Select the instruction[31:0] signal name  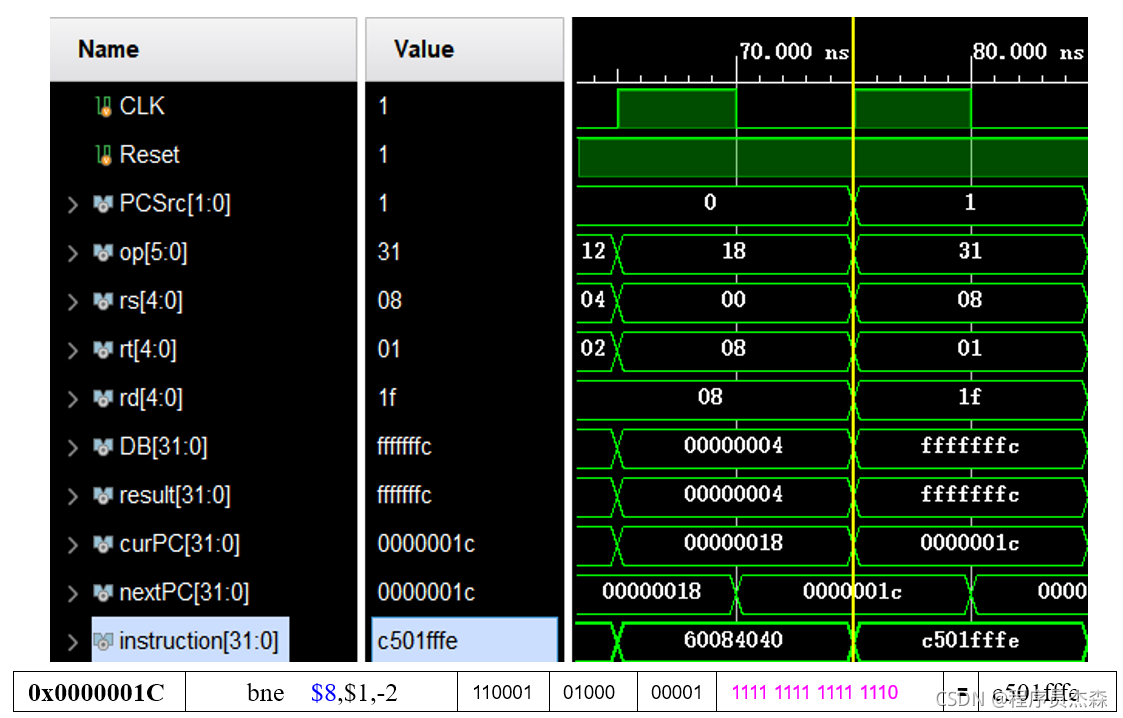pos(198,641)
